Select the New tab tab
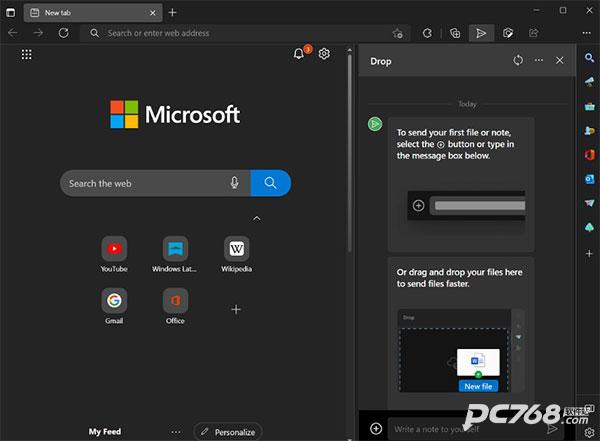600x441 pixels. pyautogui.click(x=93, y=13)
